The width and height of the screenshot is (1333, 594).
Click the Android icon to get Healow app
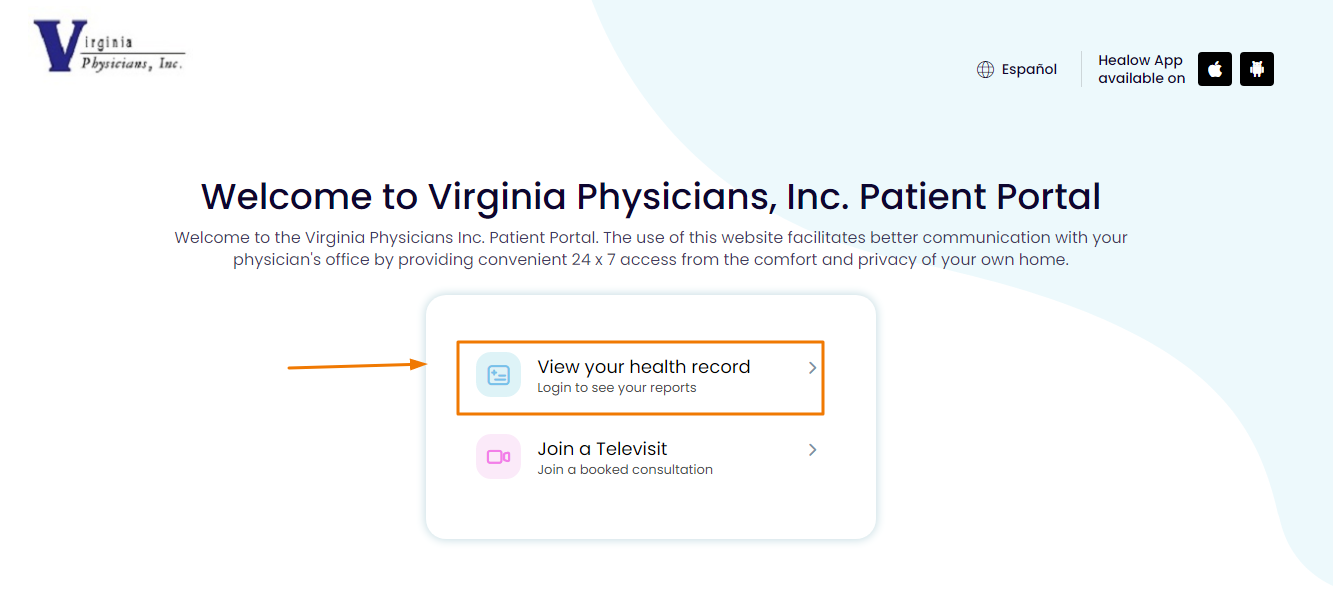pos(1256,68)
